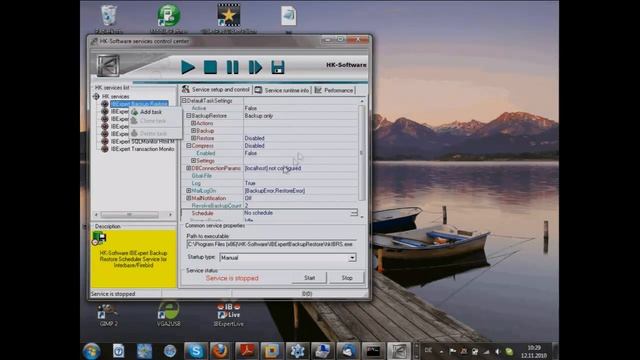Click the property grid vertical scrollbar

[x=361, y=153]
